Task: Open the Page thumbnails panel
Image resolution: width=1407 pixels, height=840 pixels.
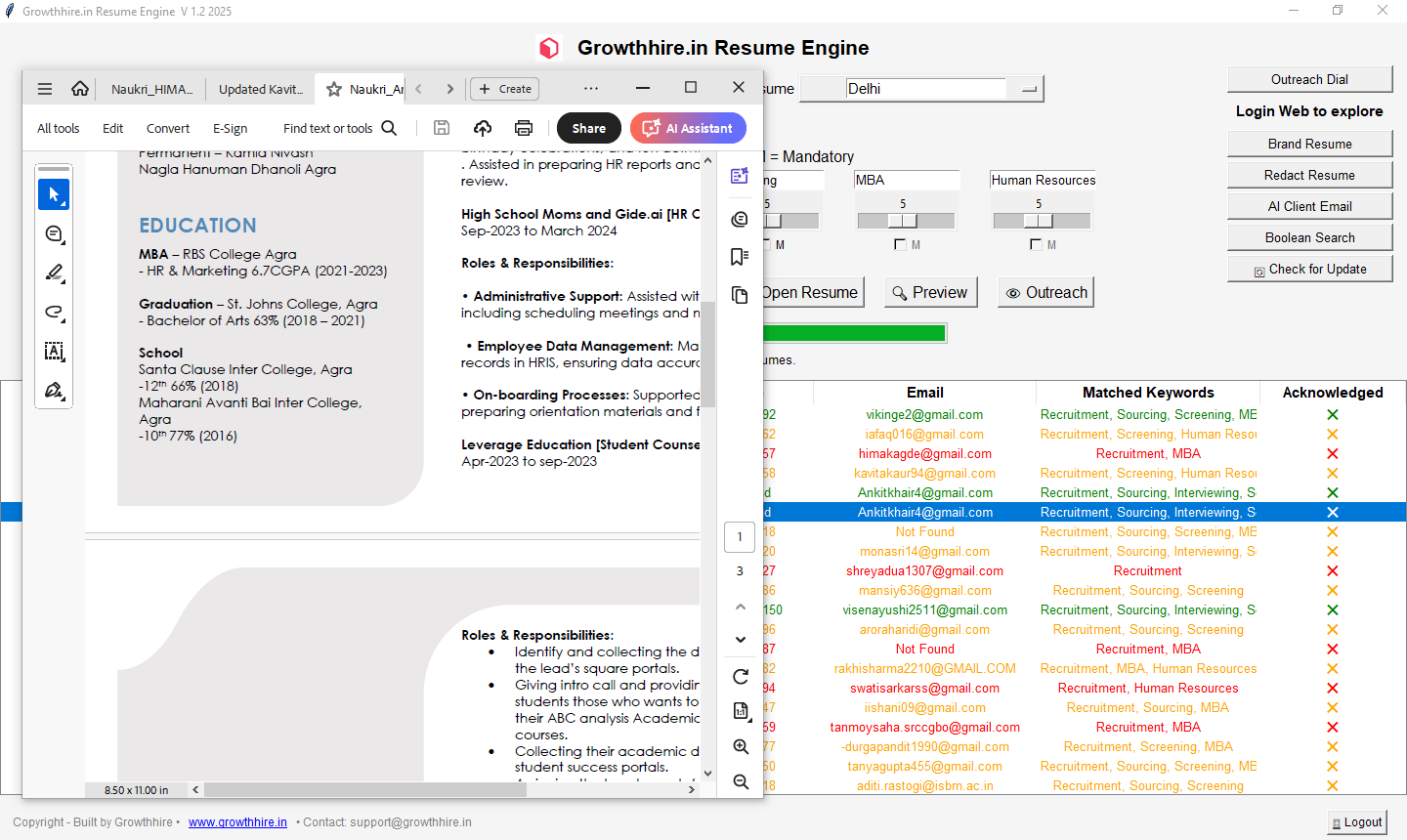Action: [x=740, y=295]
